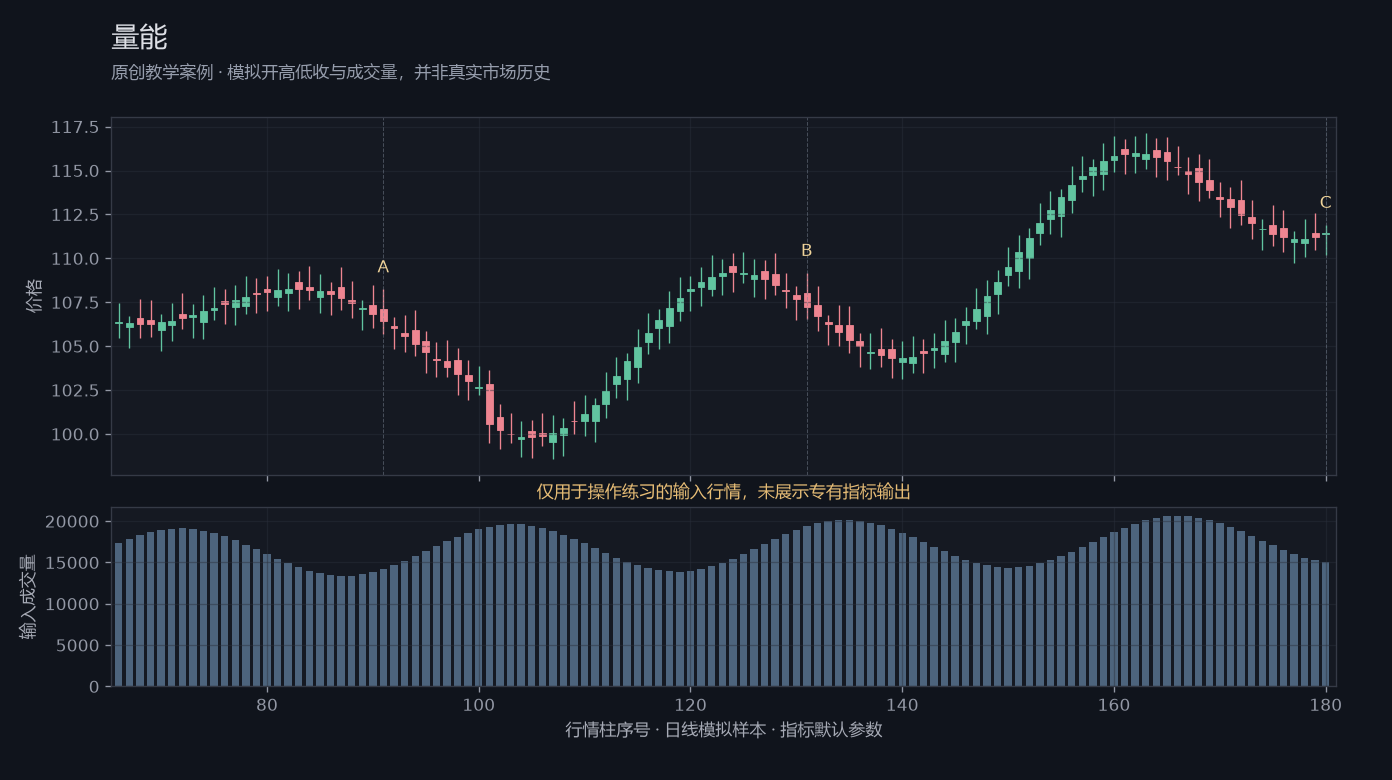This screenshot has height=780, width=1392.
Task: Click the chart title 量能
Action: [139, 38]
